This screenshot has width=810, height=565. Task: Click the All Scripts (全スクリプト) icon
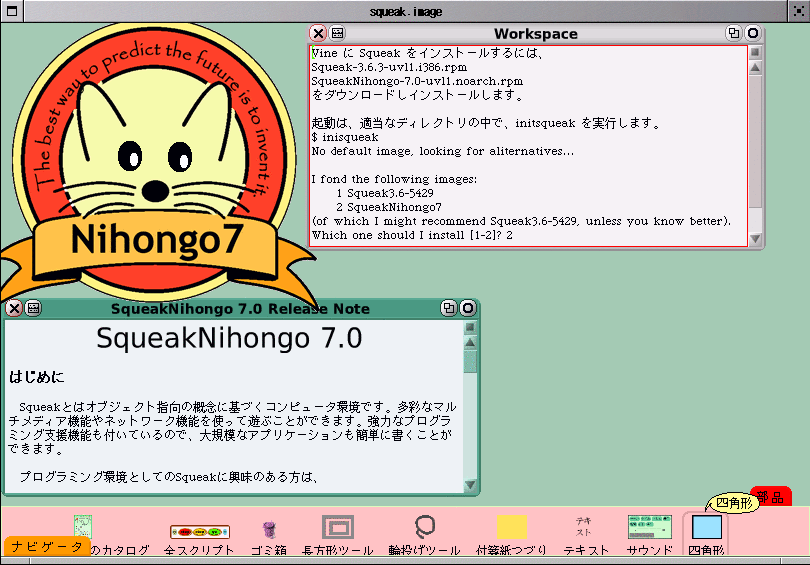tap(198, 531)
